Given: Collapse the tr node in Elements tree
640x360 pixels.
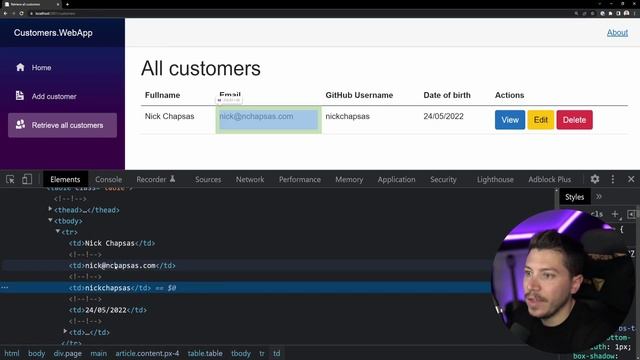Looking at the screenshot, I should (x=58, y=231).
